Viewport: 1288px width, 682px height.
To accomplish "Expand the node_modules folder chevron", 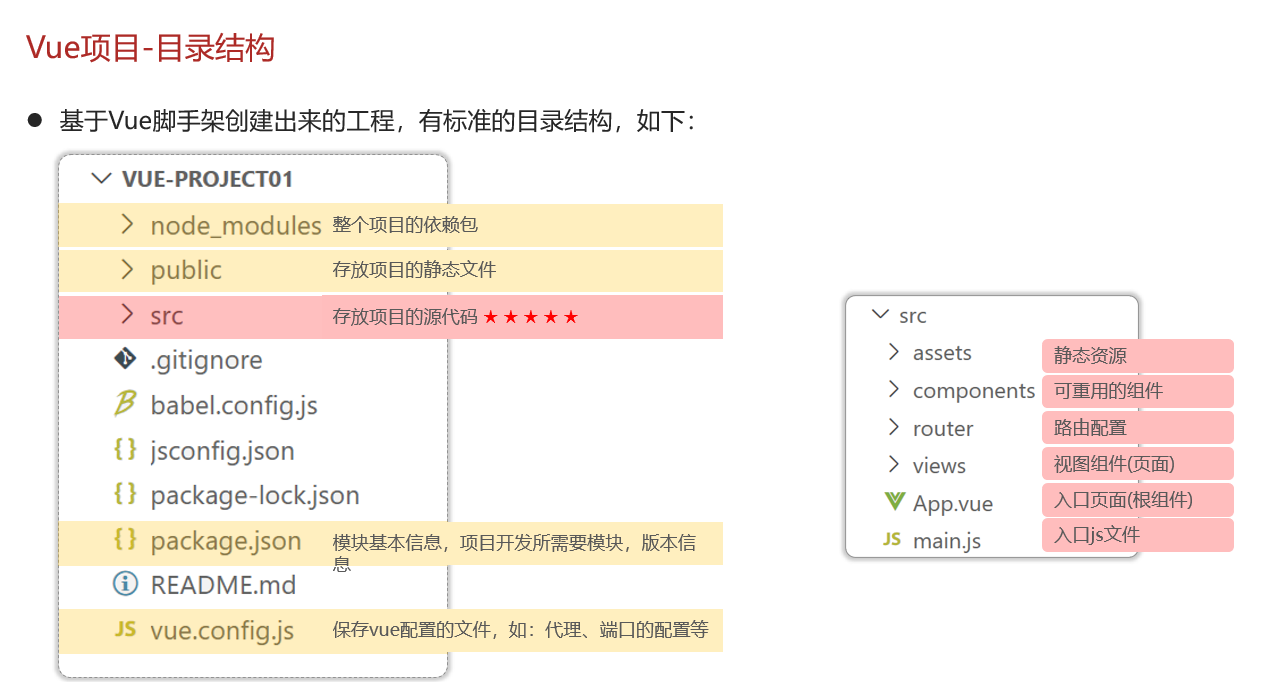I will [126, 224].
